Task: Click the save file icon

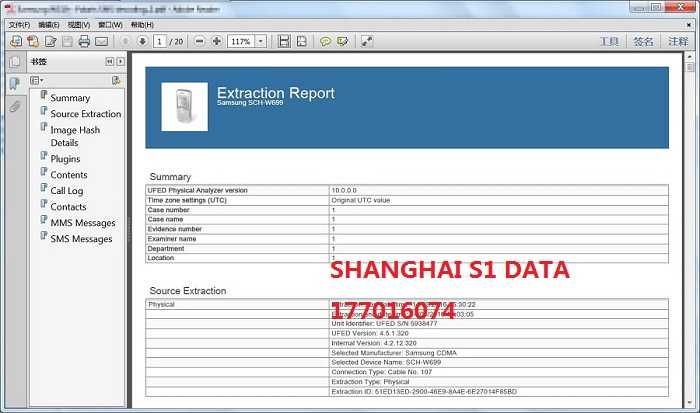Action: coord(67,42)
